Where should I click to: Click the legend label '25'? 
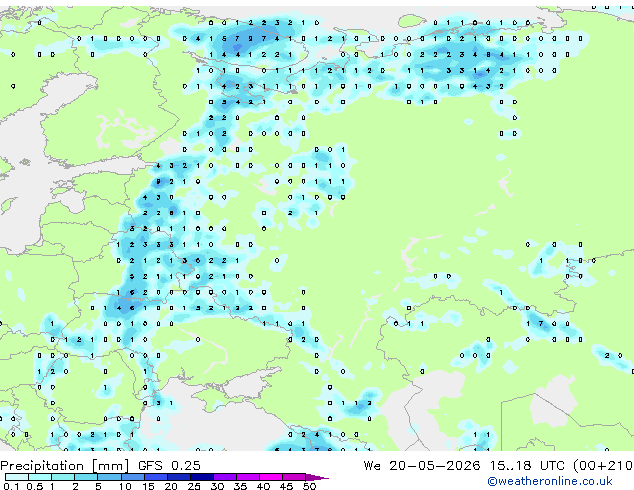(x=194, y=486)
